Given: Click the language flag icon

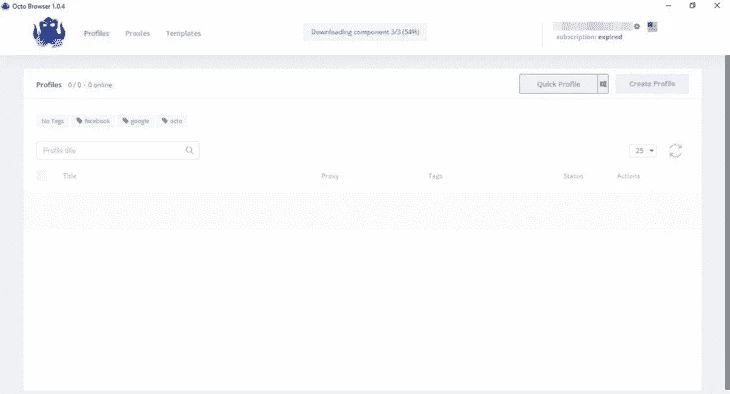Looking at the screenshot, I should coord(652,27).
